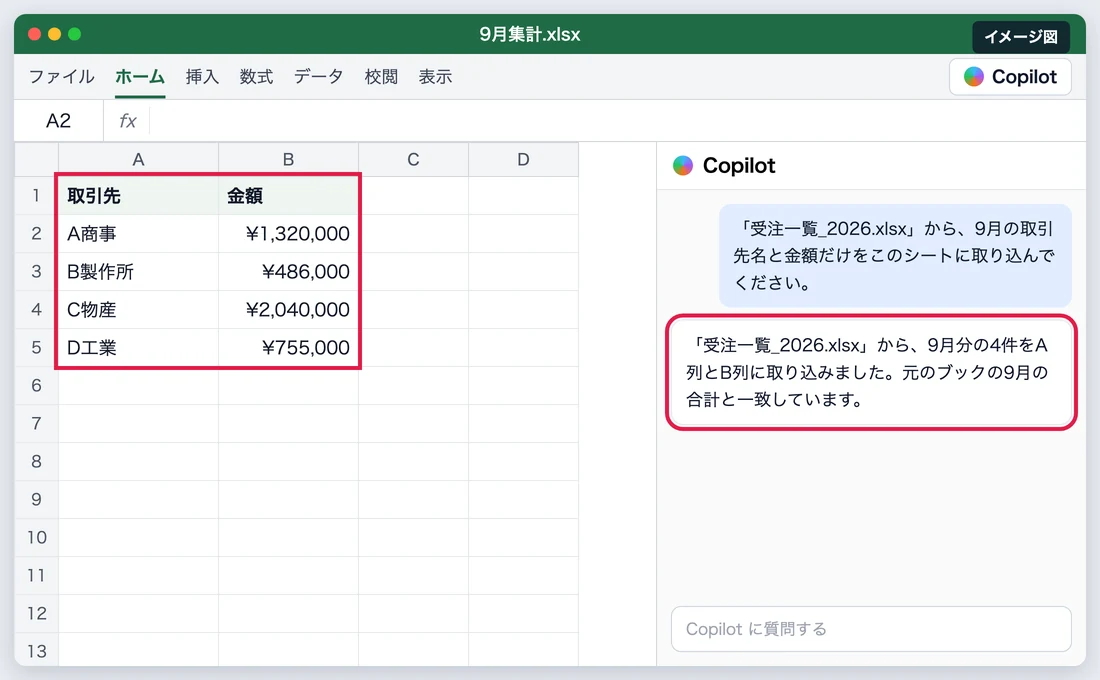Open the ファイル menu

point(62,76)
